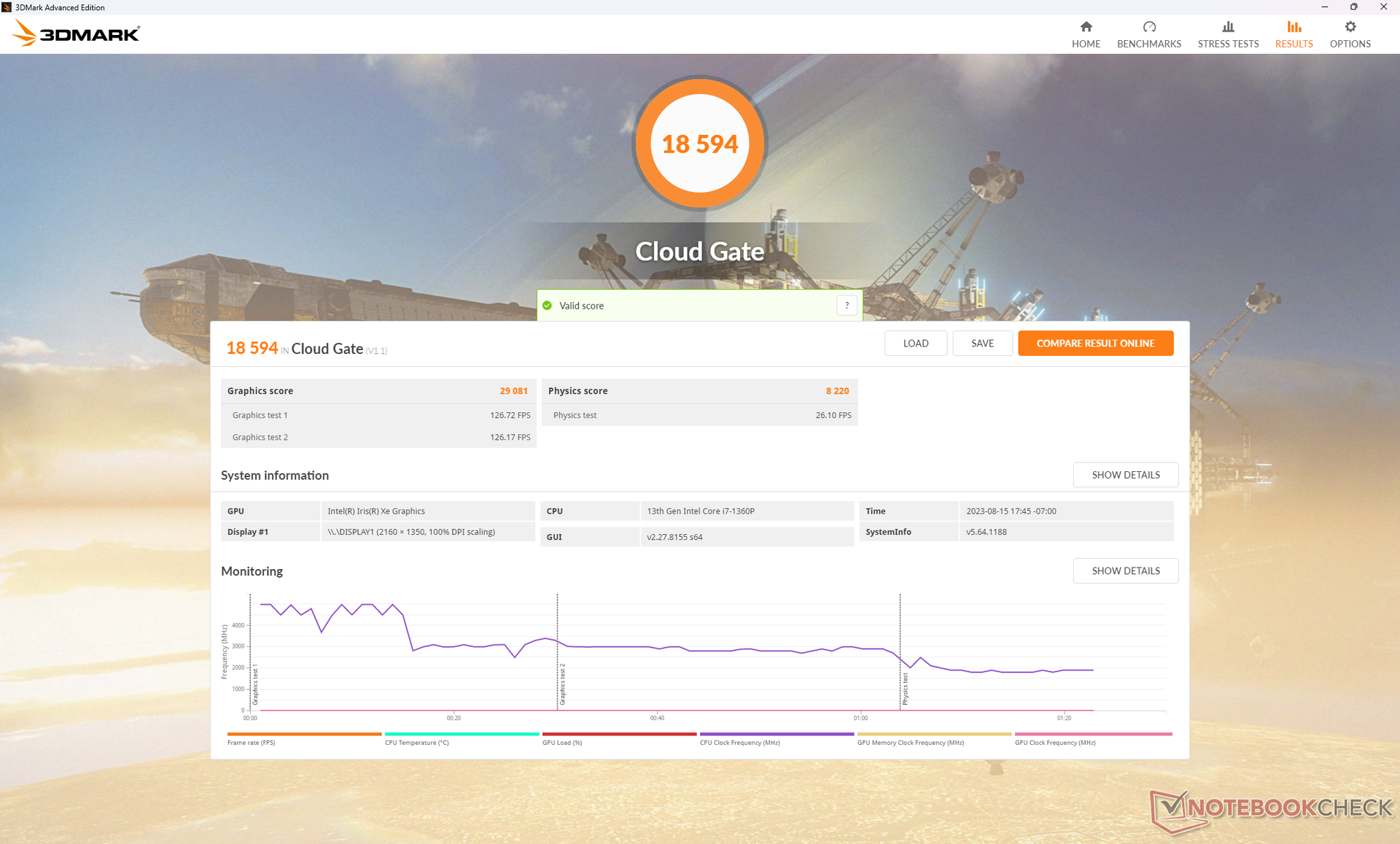
Task: Click the Results orange bars icon
Action: [x=1294, y=27]
